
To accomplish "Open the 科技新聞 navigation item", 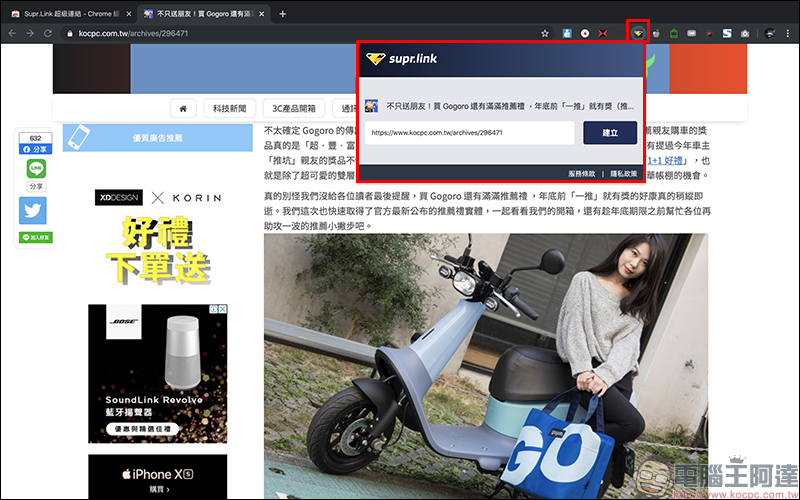I will coord(230,108).
